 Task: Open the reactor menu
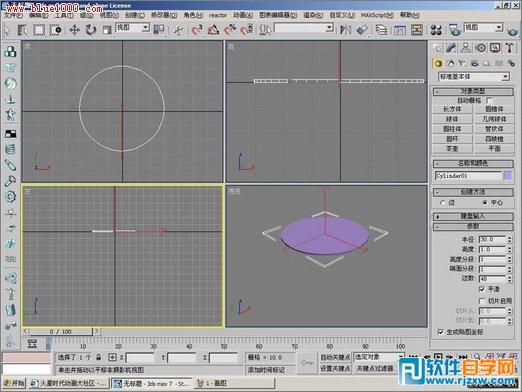click(218, 15)
